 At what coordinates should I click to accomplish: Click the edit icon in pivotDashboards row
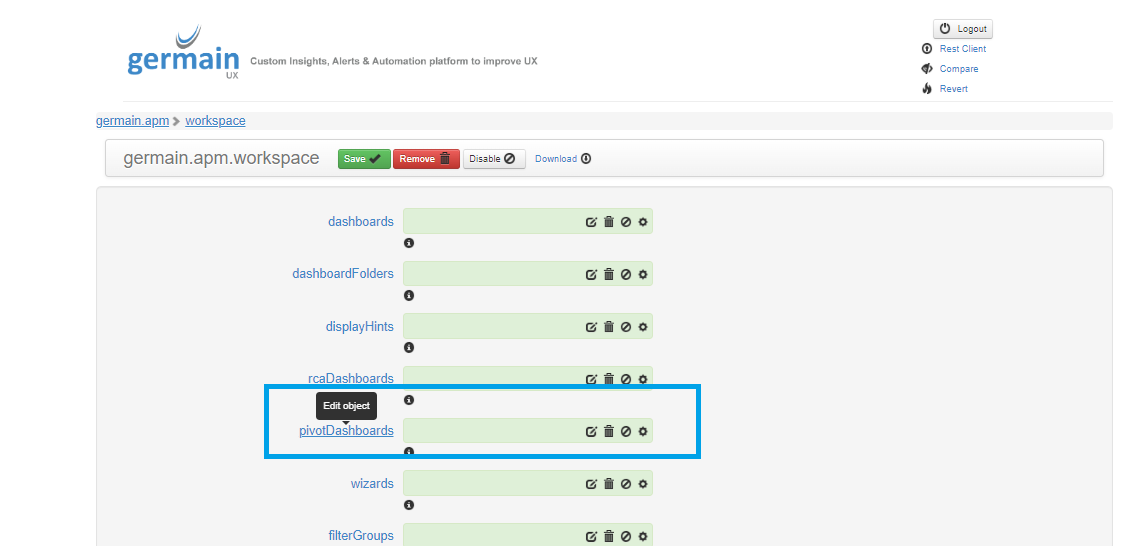(x=591, y=431)
